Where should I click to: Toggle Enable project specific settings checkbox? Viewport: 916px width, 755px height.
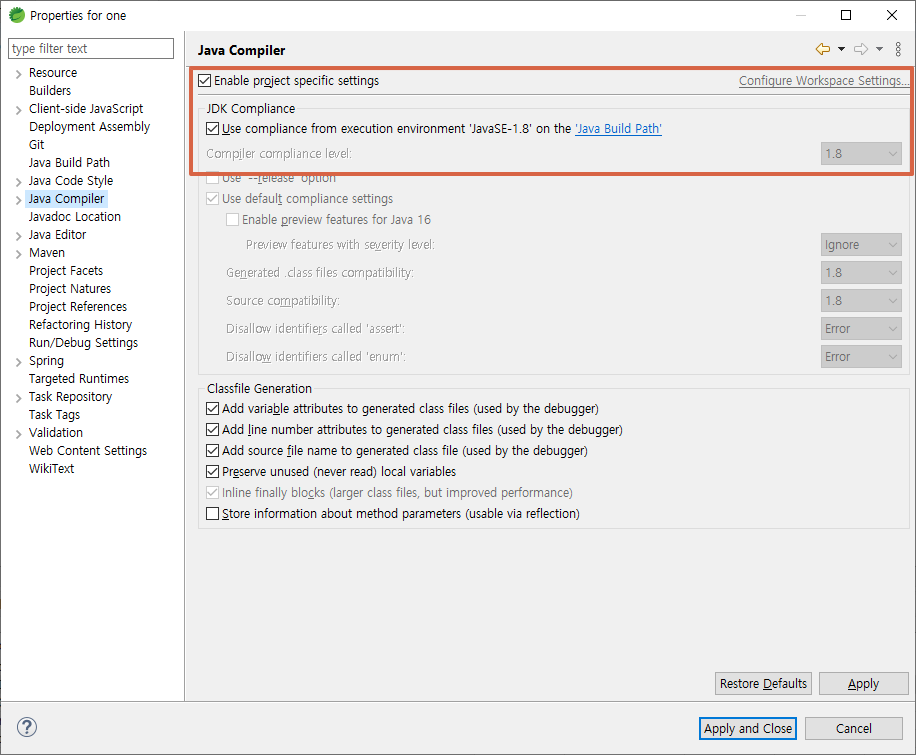click(x=204, y=81)
